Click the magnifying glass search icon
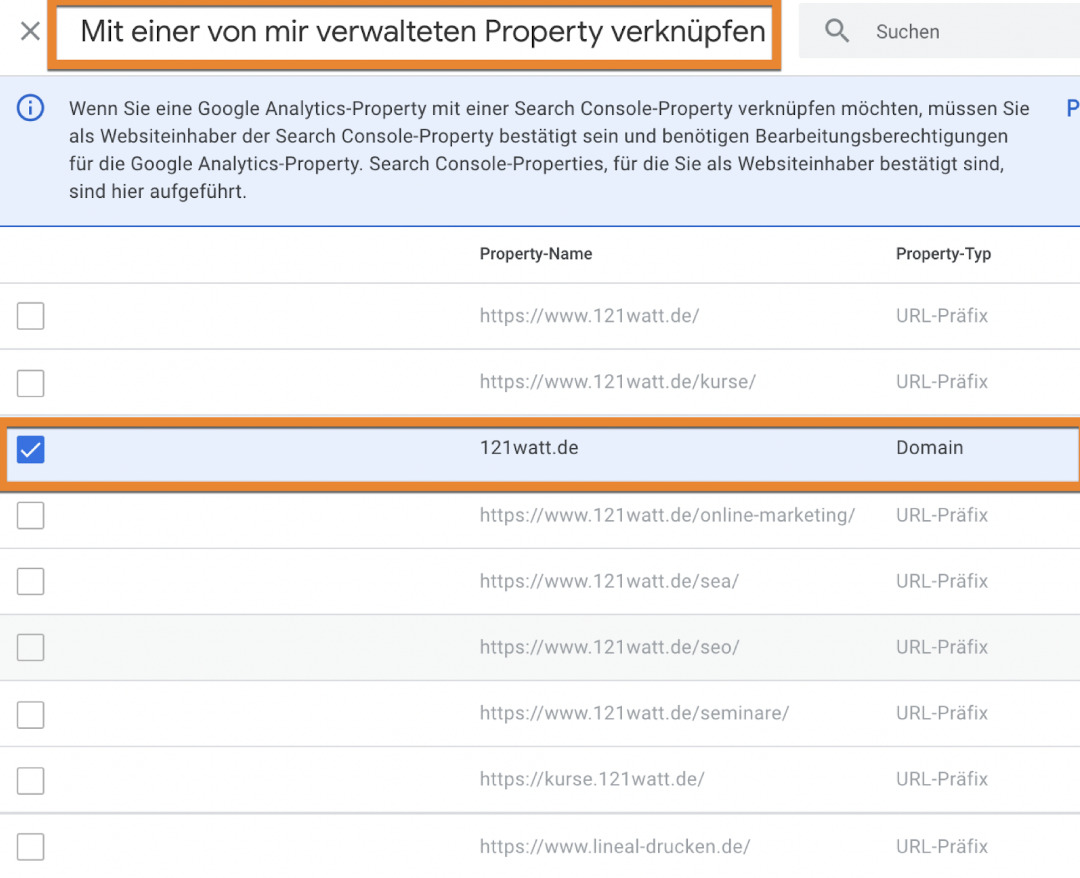 click(837, 32)
